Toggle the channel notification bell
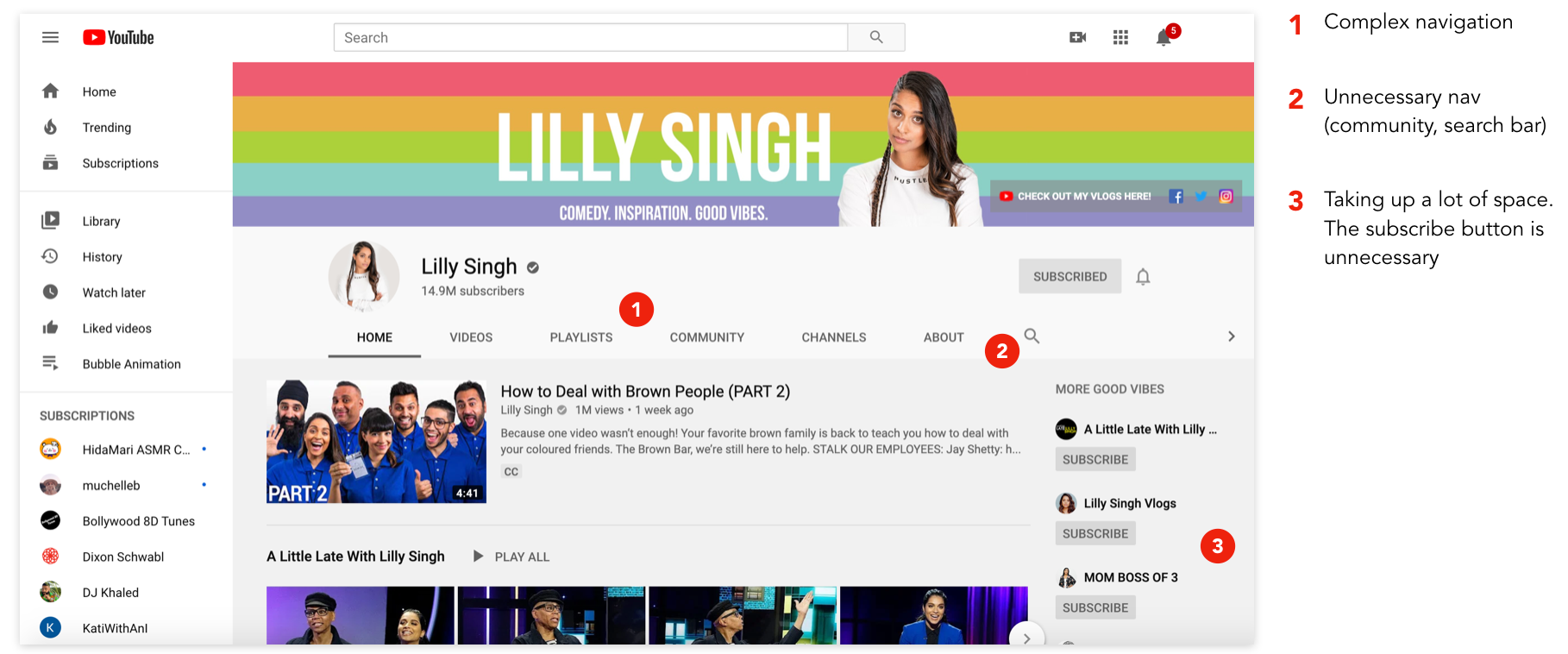The image size is (1568, 654). (x=1143, y=277)
